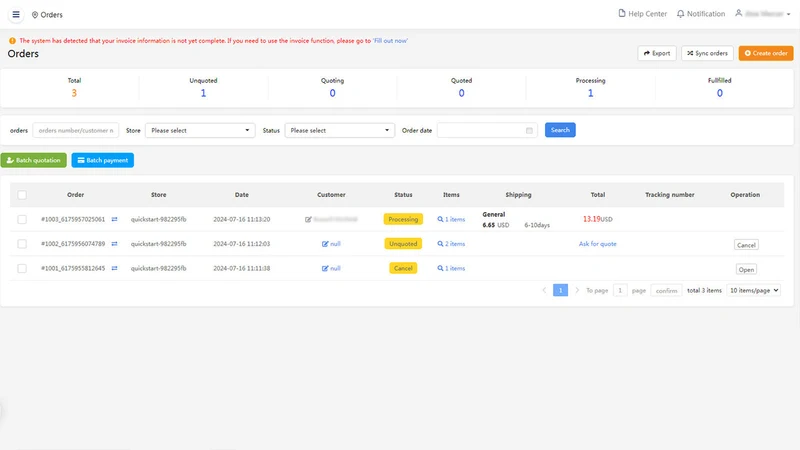Click the Batch quotation button
This screenshot has width=800, height=450.
point(34,160)
